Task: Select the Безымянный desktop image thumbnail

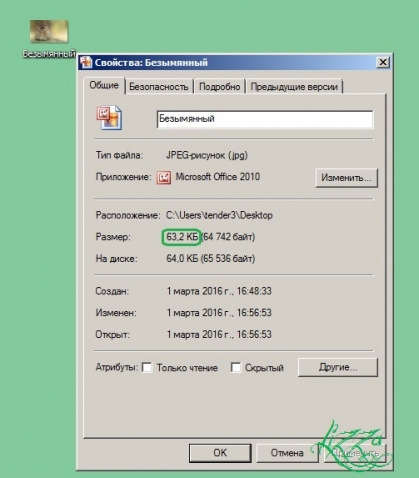Action: [x=49, y=32]
